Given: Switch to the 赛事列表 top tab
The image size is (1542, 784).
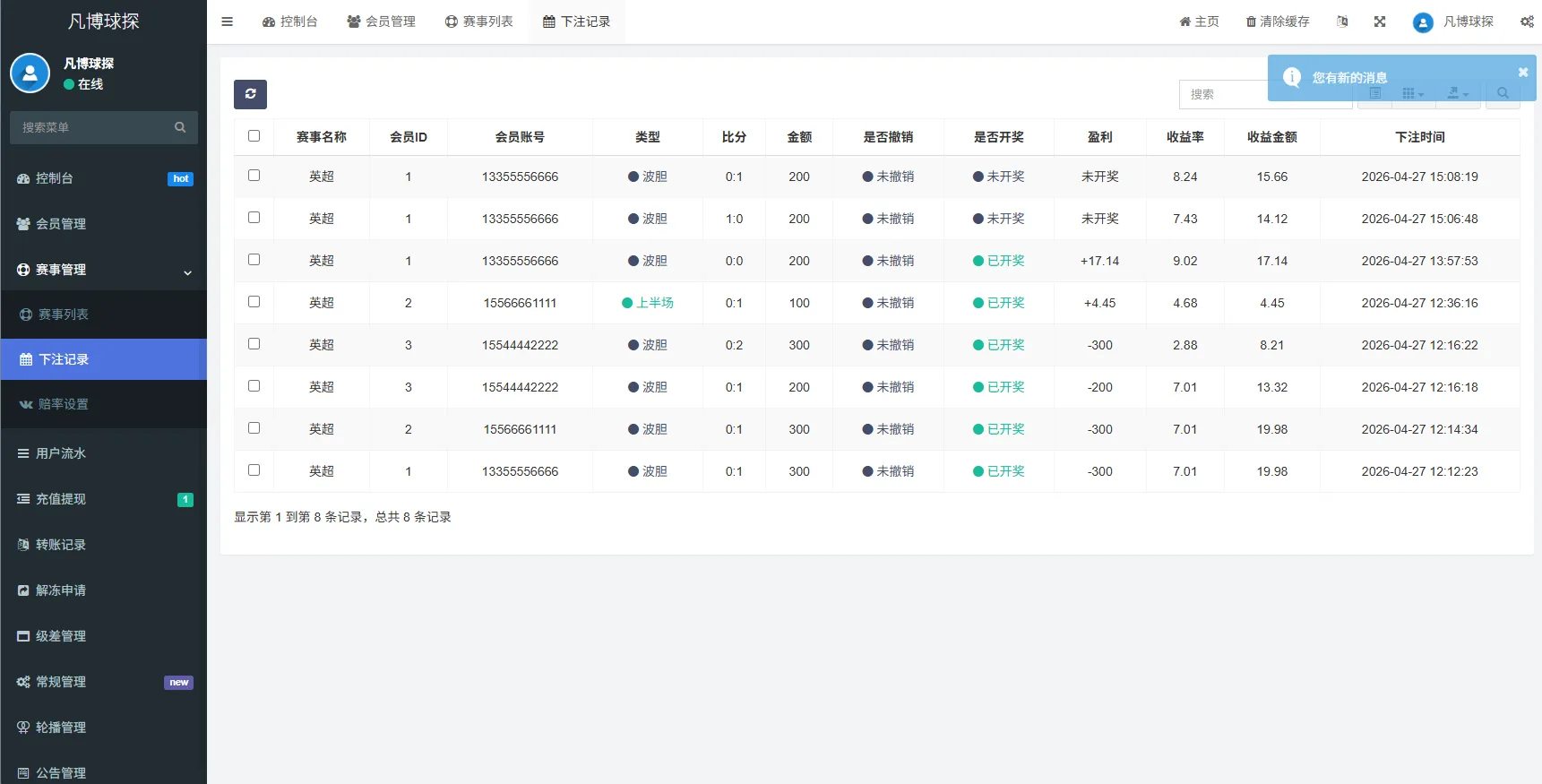Looking at the screenshot, I should [478, 22].
